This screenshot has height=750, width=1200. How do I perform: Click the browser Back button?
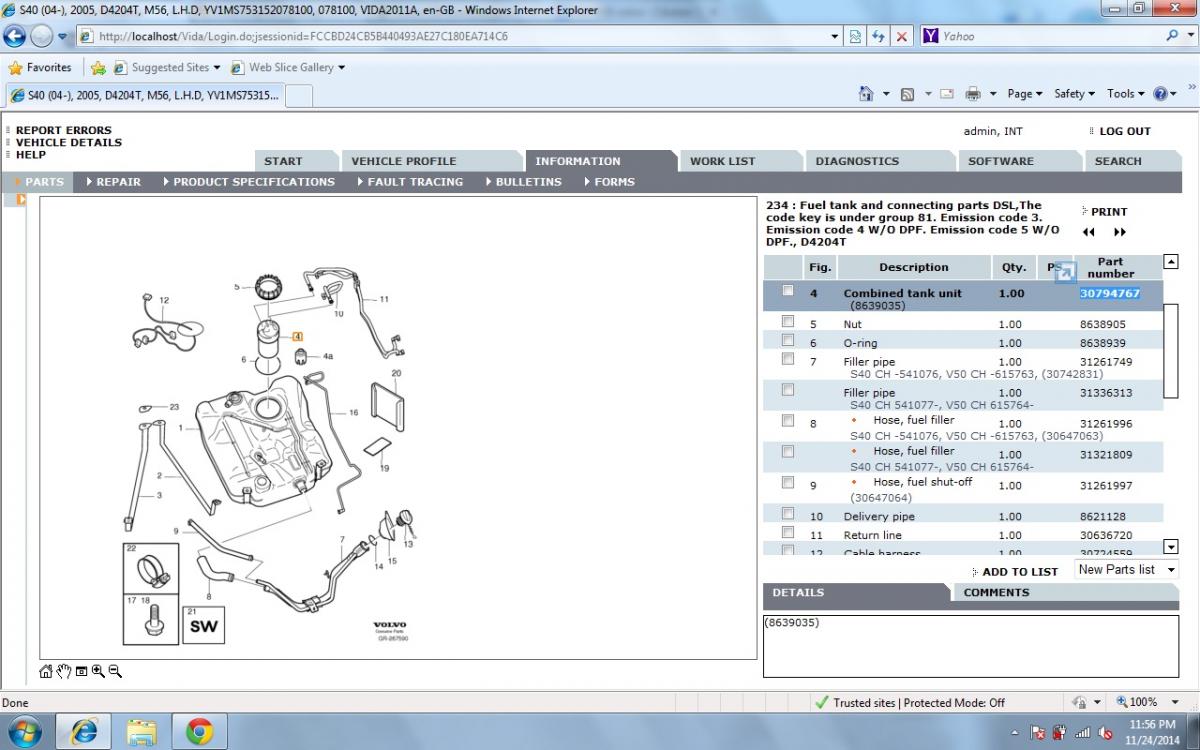(16, 36)
